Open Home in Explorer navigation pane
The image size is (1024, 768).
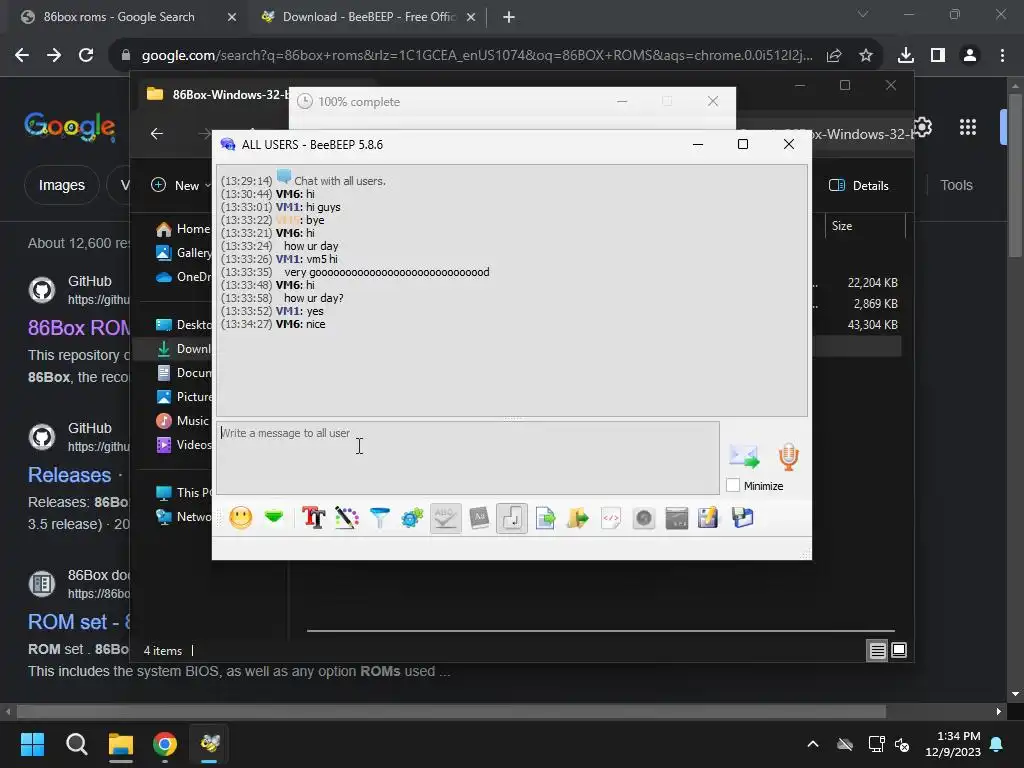pos(183,229)
